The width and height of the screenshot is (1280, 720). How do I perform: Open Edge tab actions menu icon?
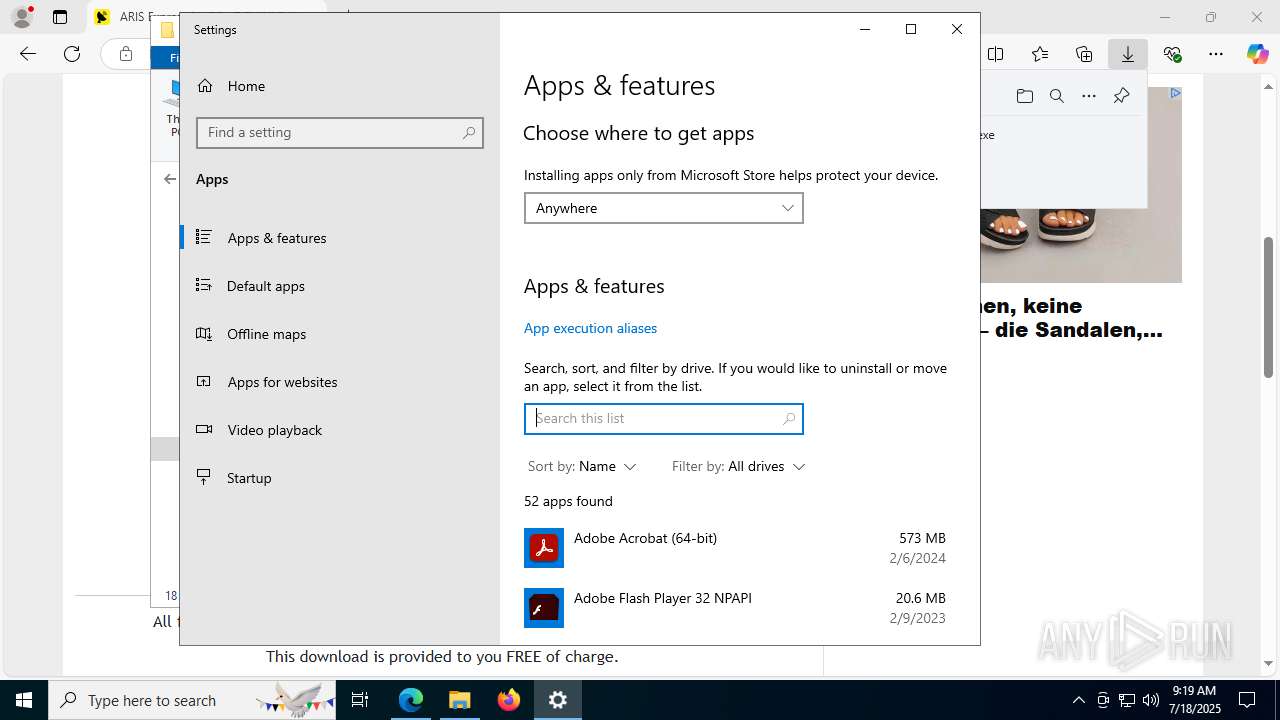point(60,17)
